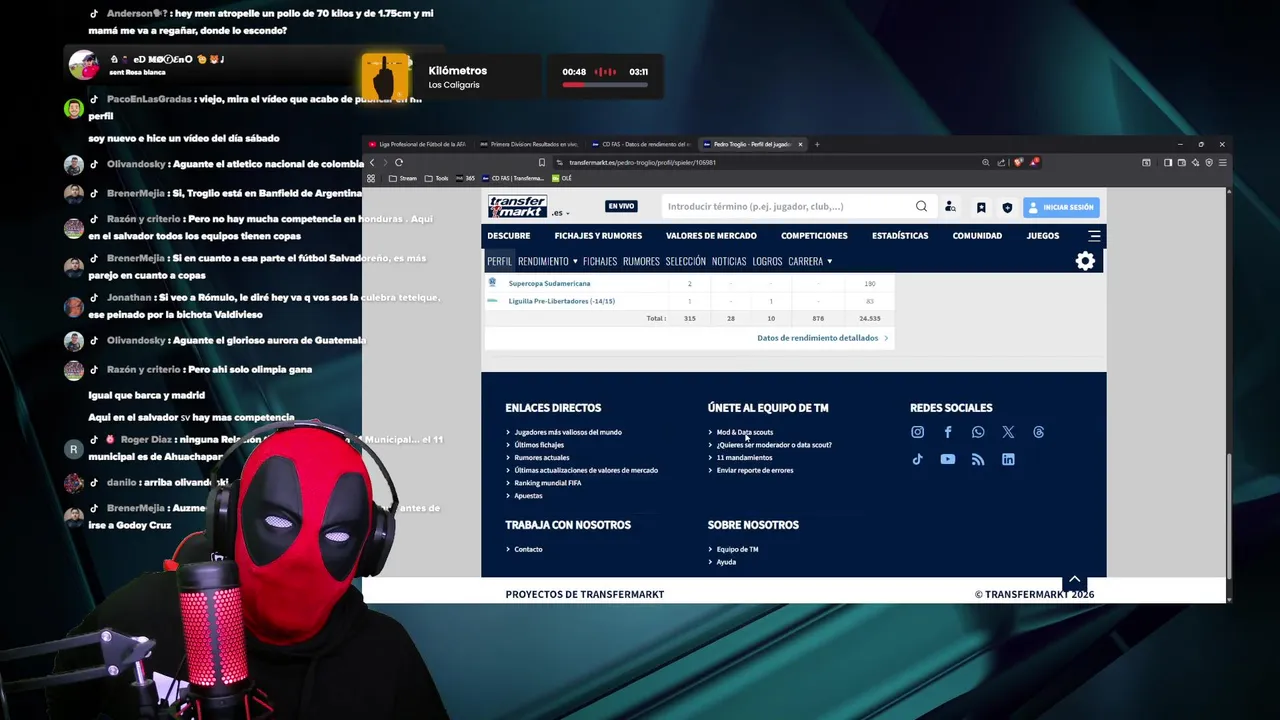Select the Selección profile tab
1280x720 pixels.
pos(686,261)
